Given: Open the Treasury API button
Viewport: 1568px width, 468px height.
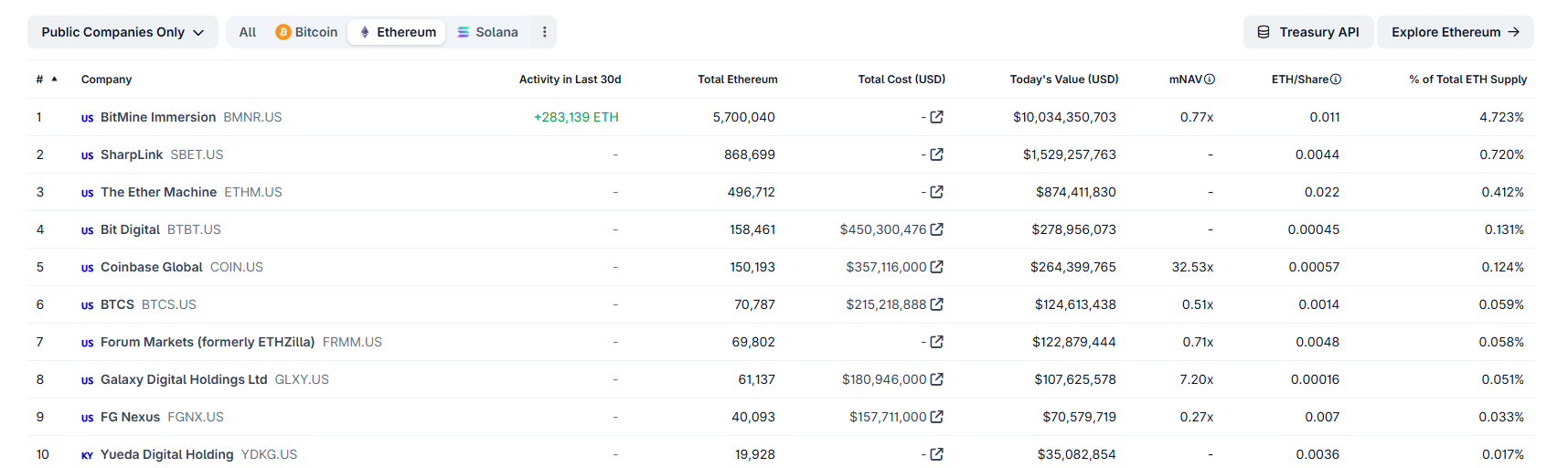Looking at the screenshot, I should 1308,32.
